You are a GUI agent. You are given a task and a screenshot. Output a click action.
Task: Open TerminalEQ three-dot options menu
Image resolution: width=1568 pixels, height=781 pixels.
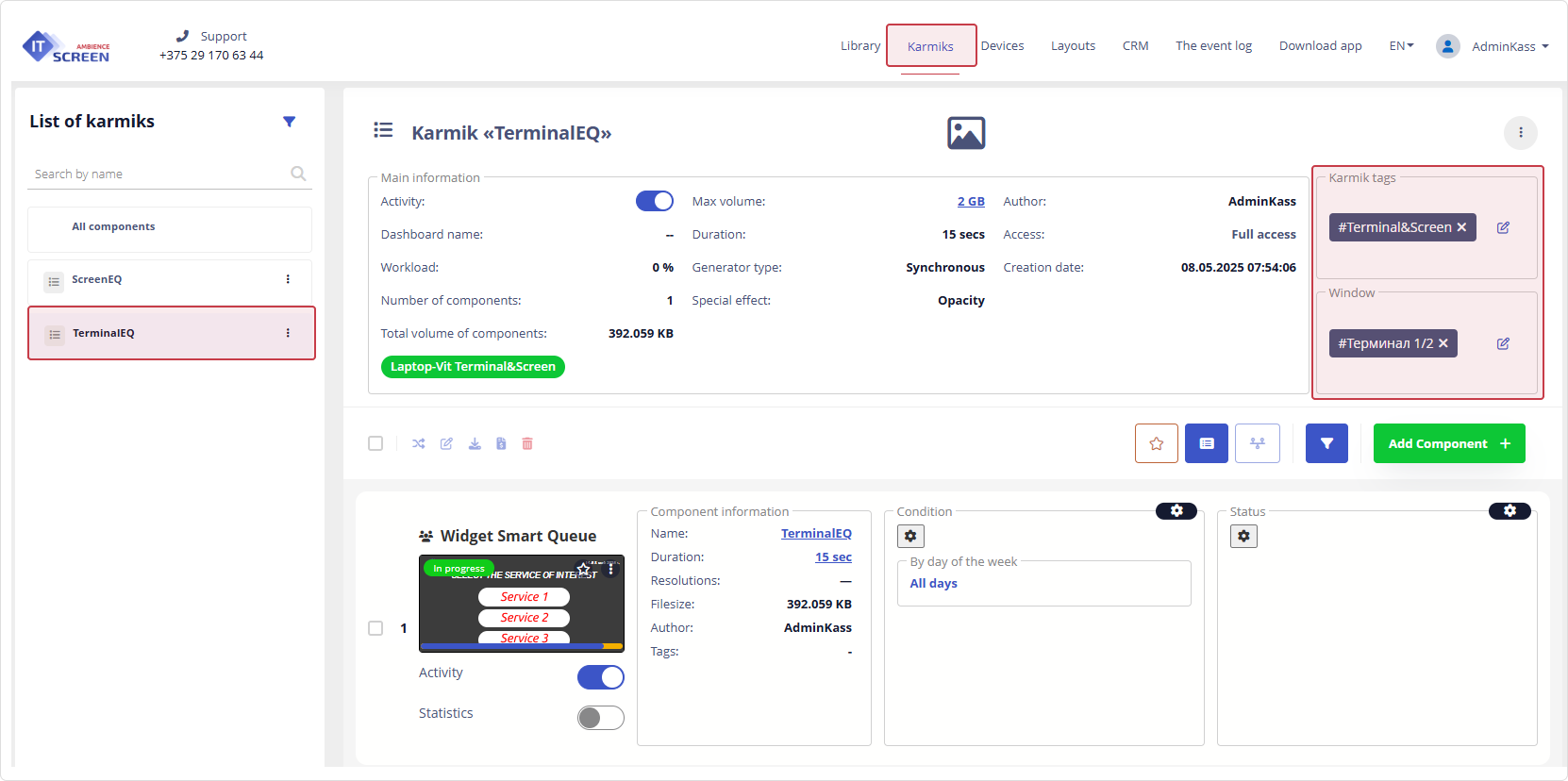[288, 333]
